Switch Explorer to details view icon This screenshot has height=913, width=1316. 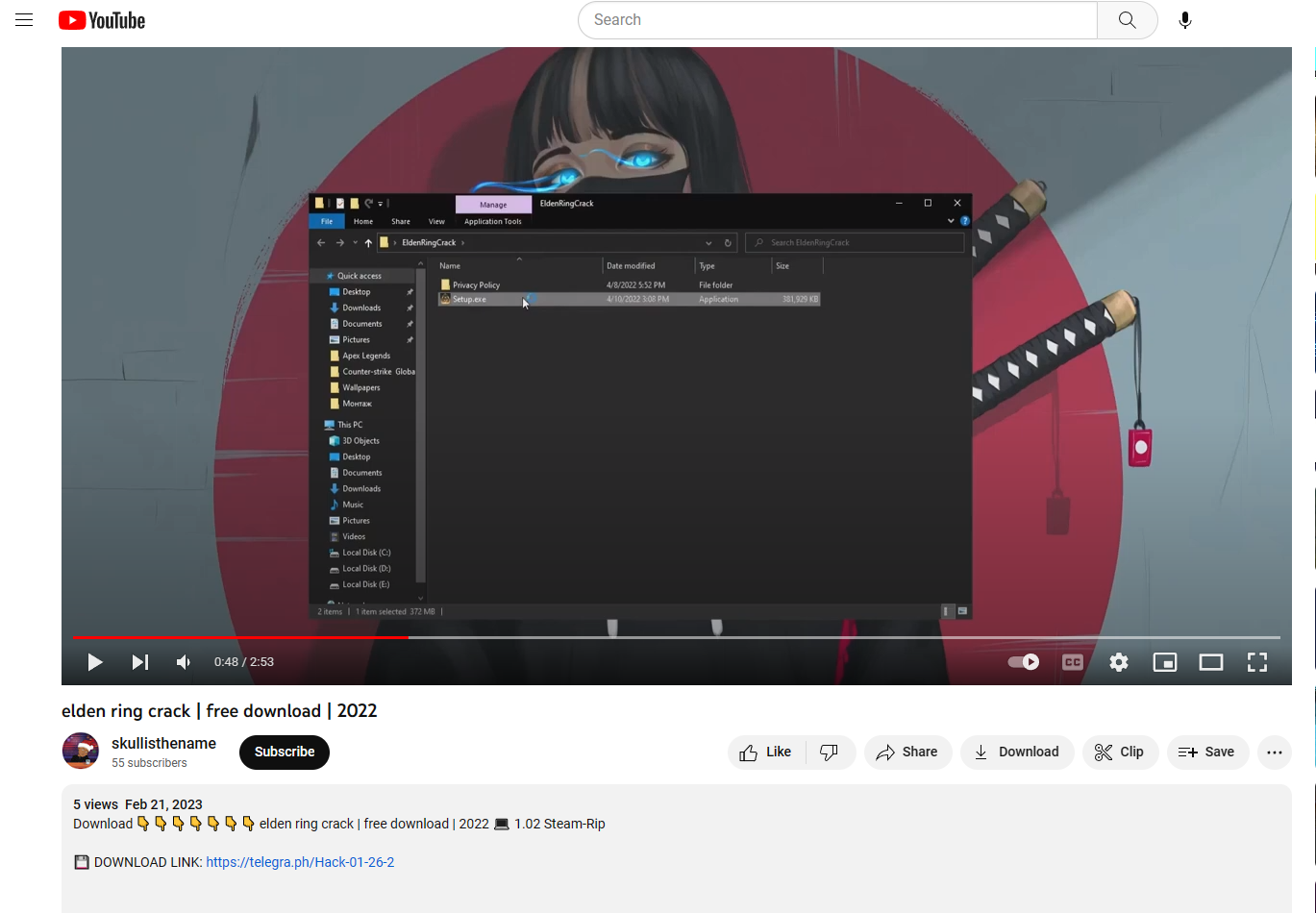click(x=947, y=611)
